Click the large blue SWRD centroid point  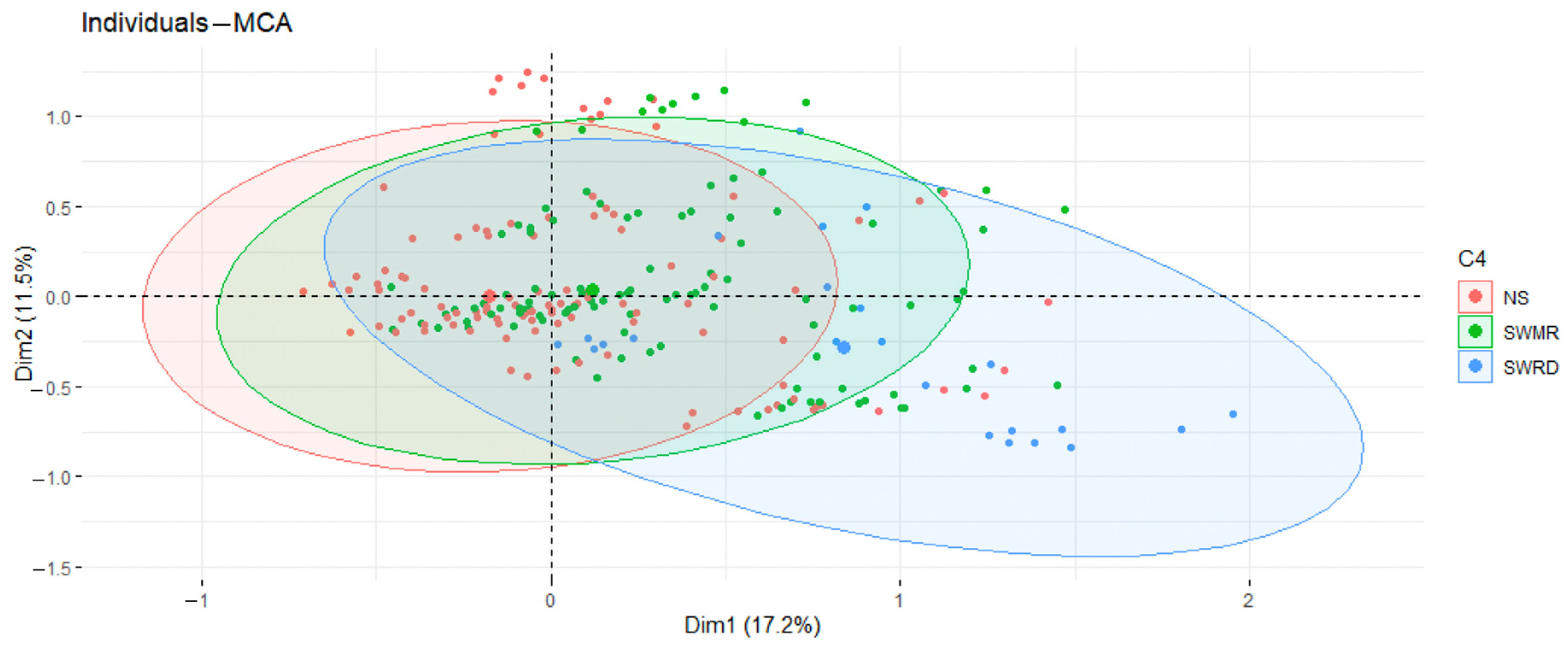(844, 348)
